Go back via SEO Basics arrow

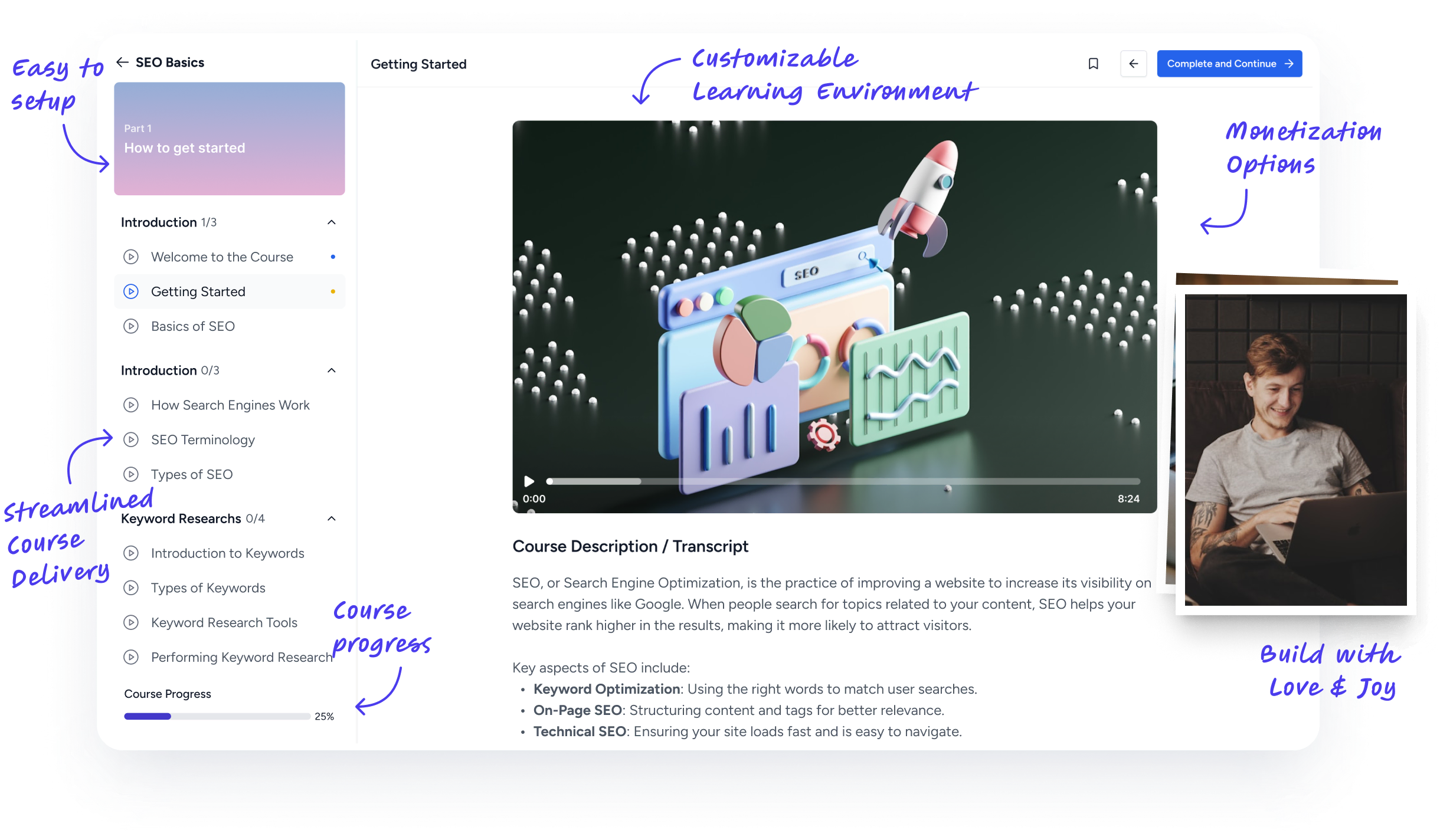click(x=123, y=62)
